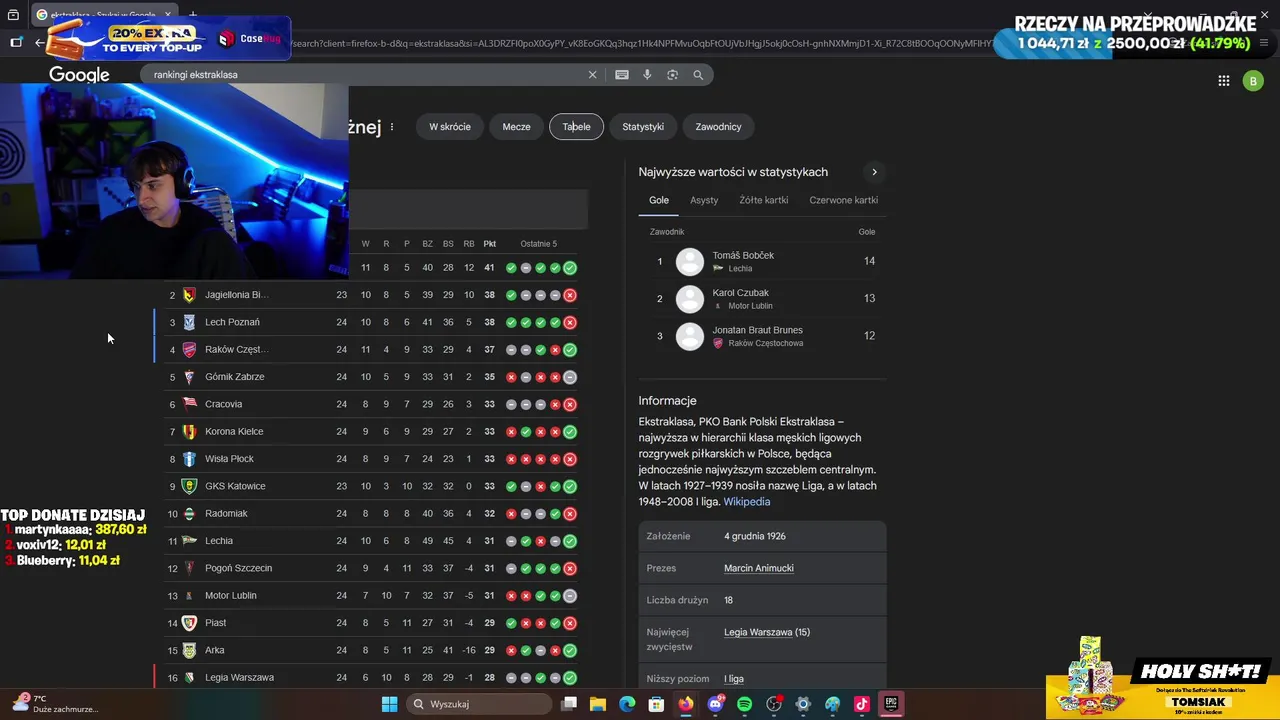Switch to Mecze tab
1280x720 pixels.
click(x=516, y=127)
